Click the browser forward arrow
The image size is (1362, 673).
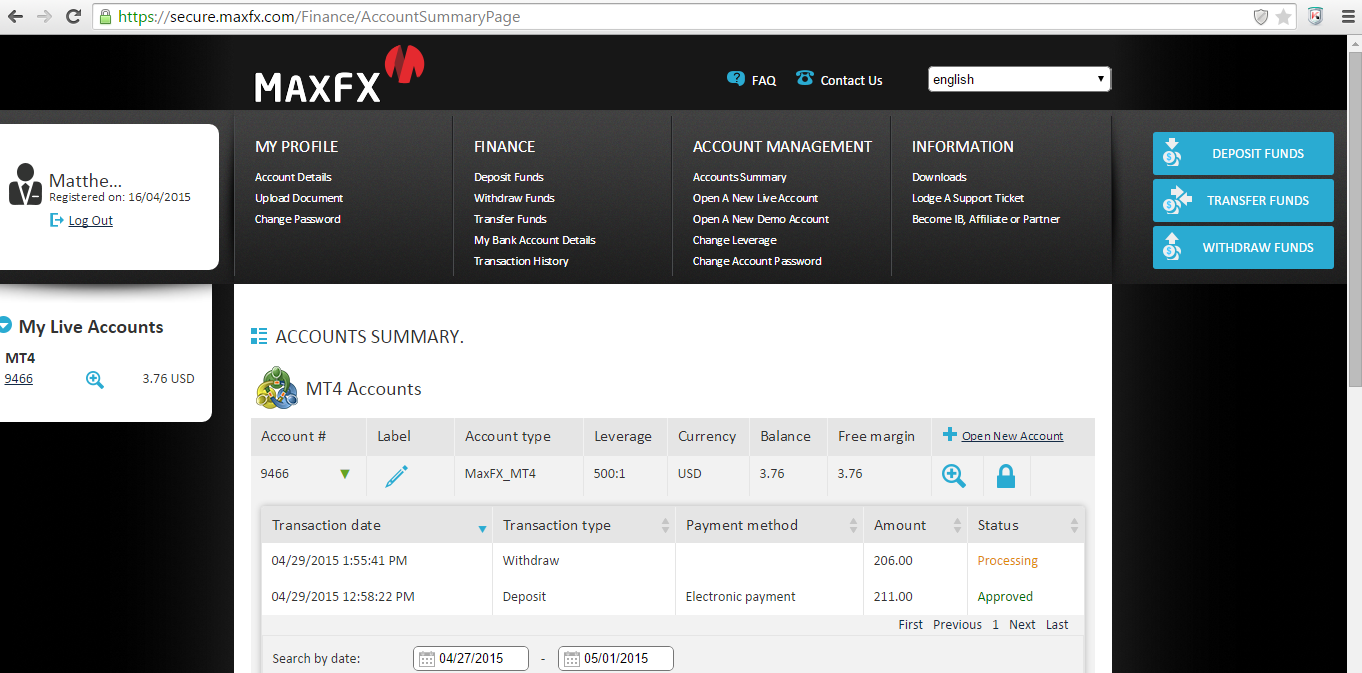(x=44, y=17)
